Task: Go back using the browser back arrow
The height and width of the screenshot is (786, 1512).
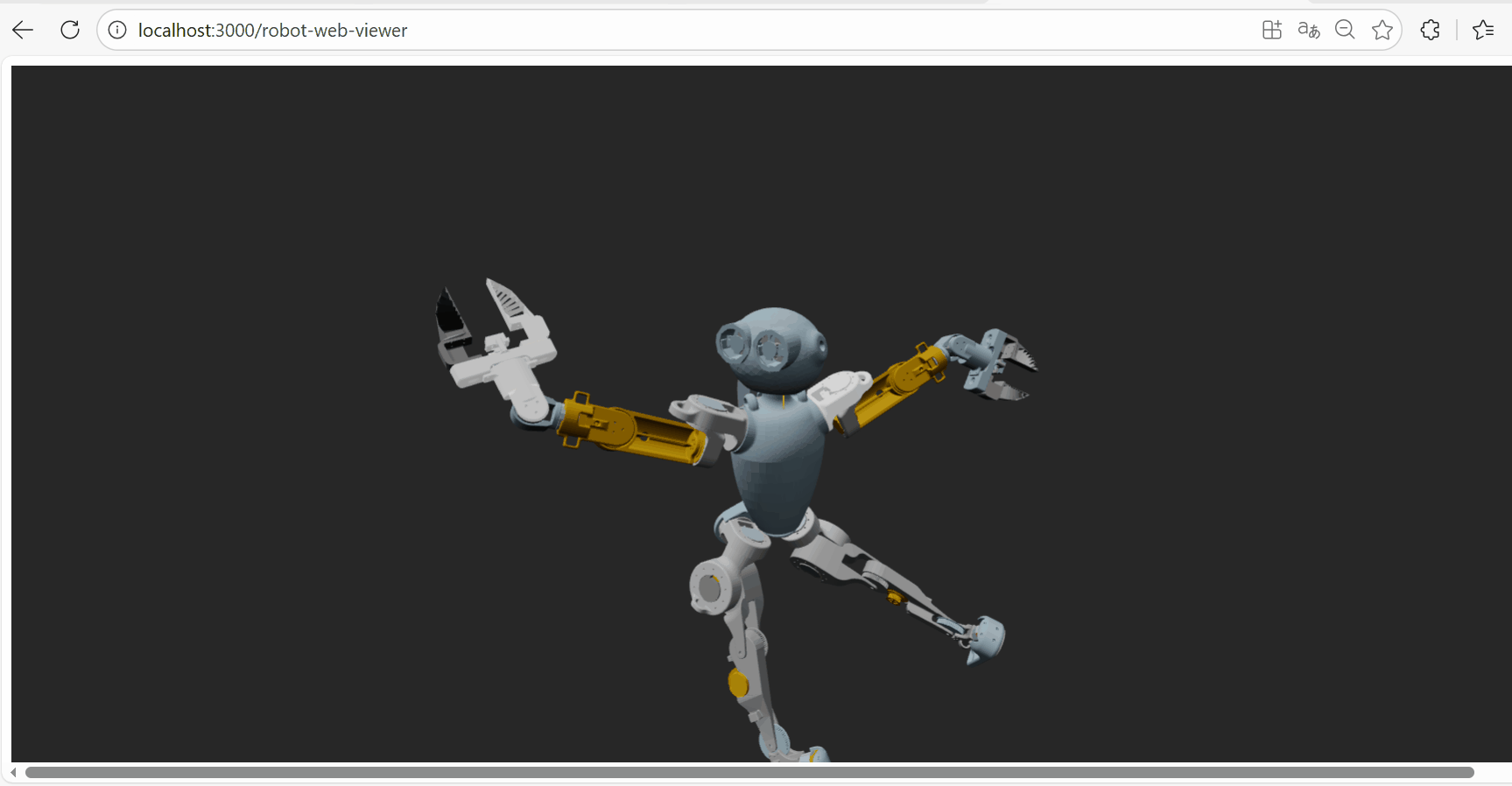Action: point(23,31)
